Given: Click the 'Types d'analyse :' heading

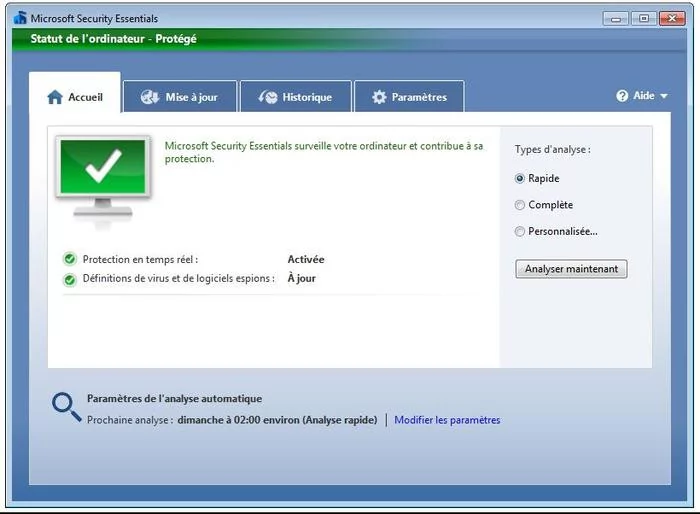Looking at the screenshot, I should (x=553, y=150).
